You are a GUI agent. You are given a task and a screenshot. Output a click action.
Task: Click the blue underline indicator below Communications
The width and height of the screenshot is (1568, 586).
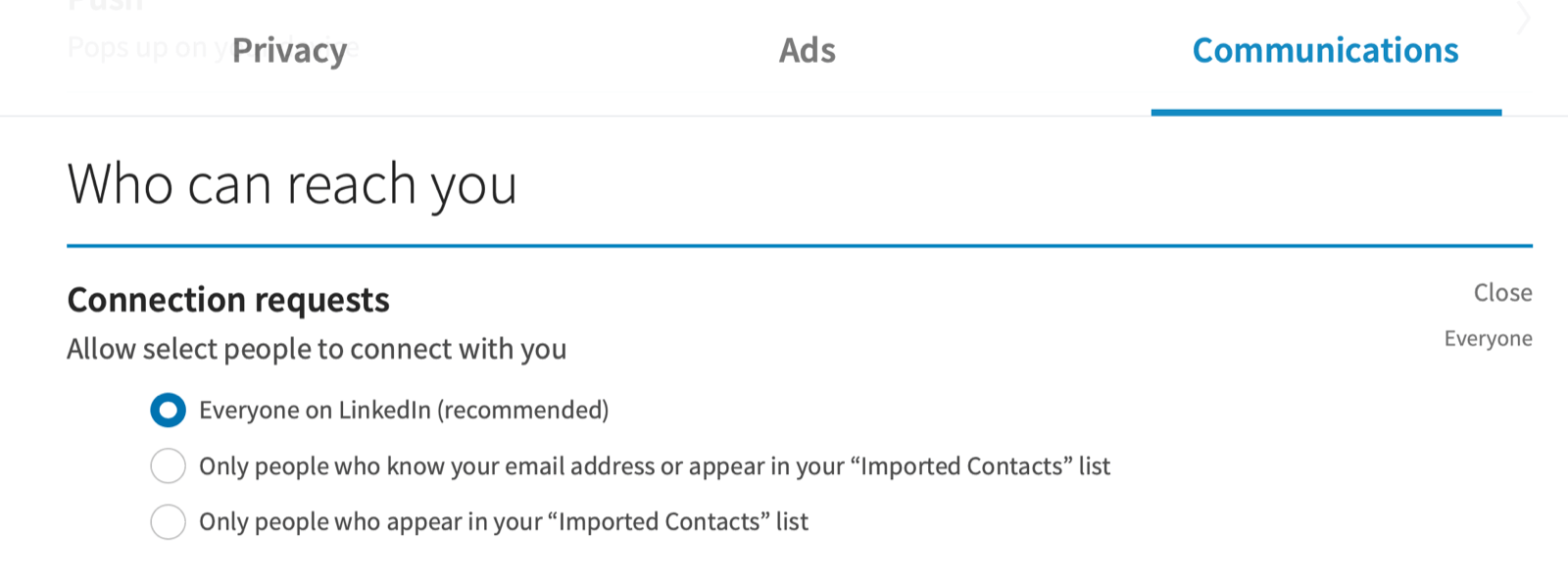pyautogui.click(x=1325, y=113)
